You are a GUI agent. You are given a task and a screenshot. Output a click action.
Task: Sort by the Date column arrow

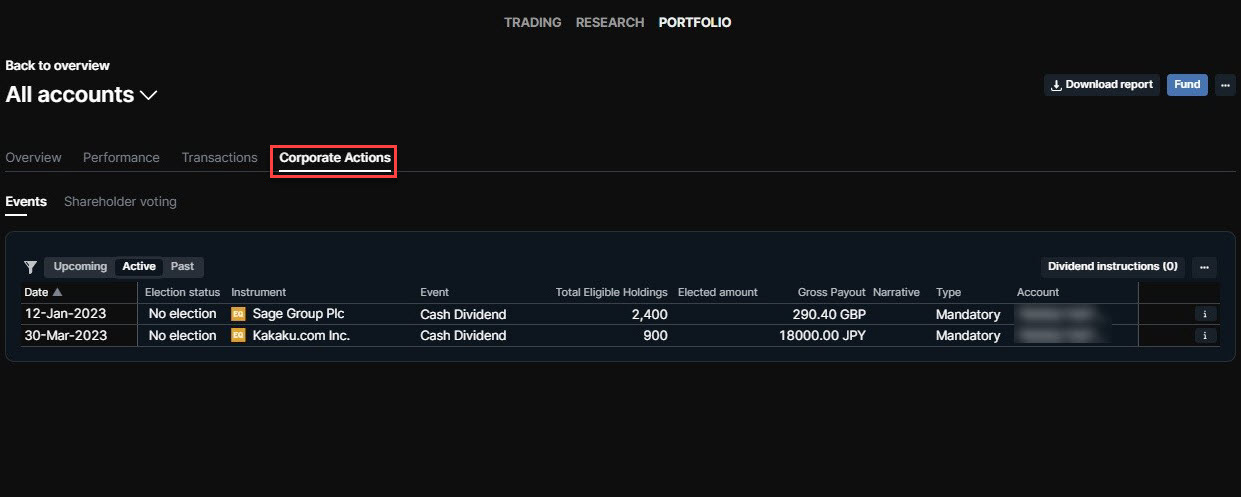57,292
